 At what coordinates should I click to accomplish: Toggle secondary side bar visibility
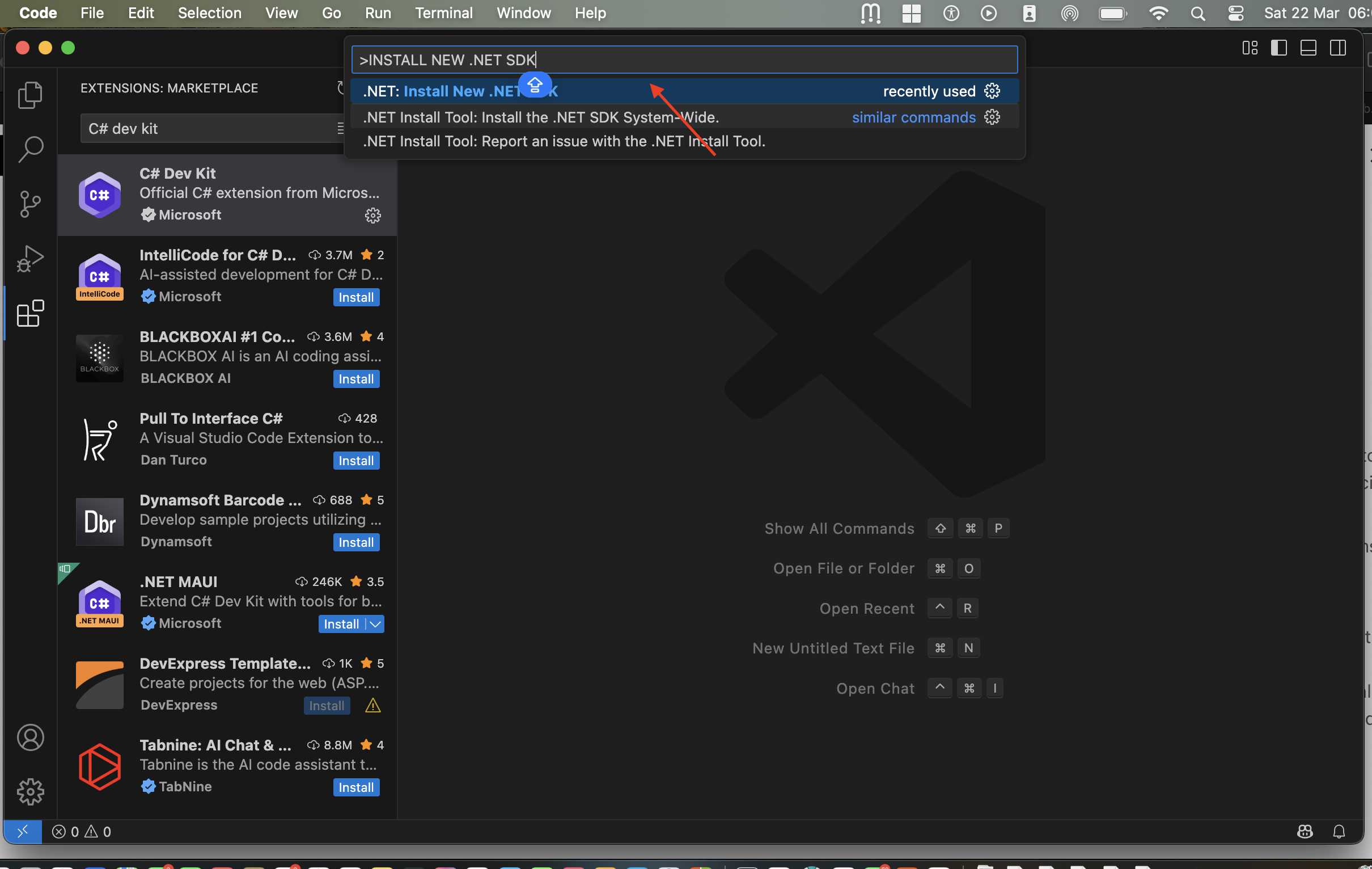click(1338, 48)
